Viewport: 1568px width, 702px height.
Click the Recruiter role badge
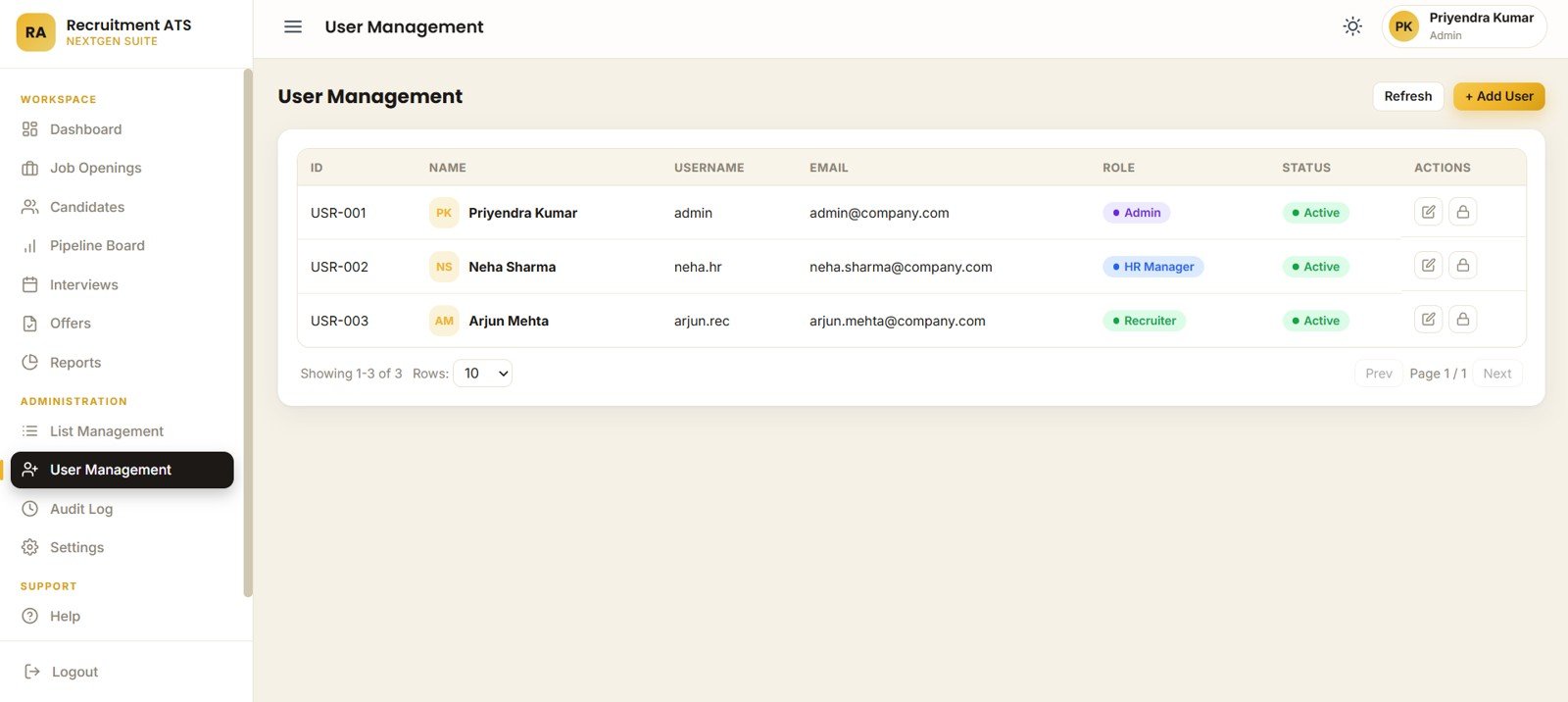(x=1145, y=321)
